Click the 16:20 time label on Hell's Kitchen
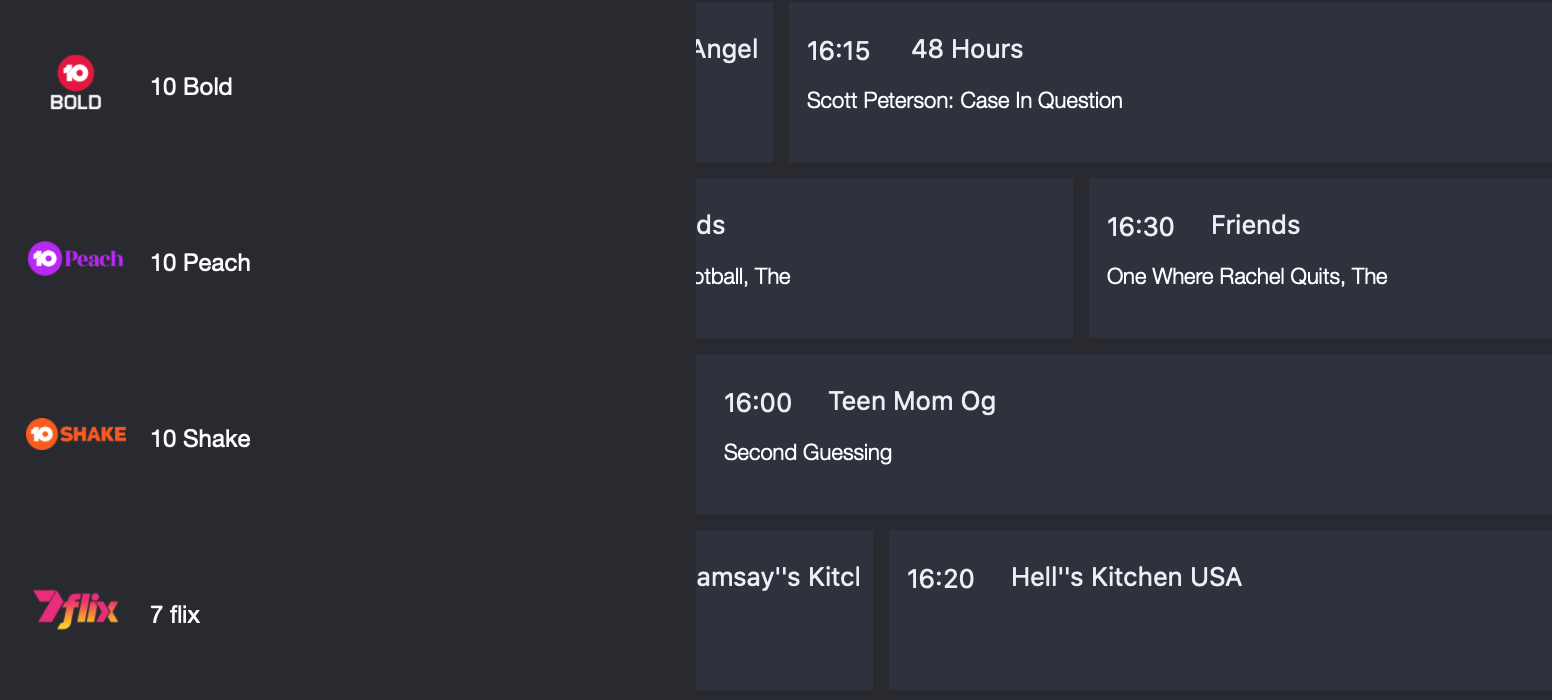 [x=940, y=578]
